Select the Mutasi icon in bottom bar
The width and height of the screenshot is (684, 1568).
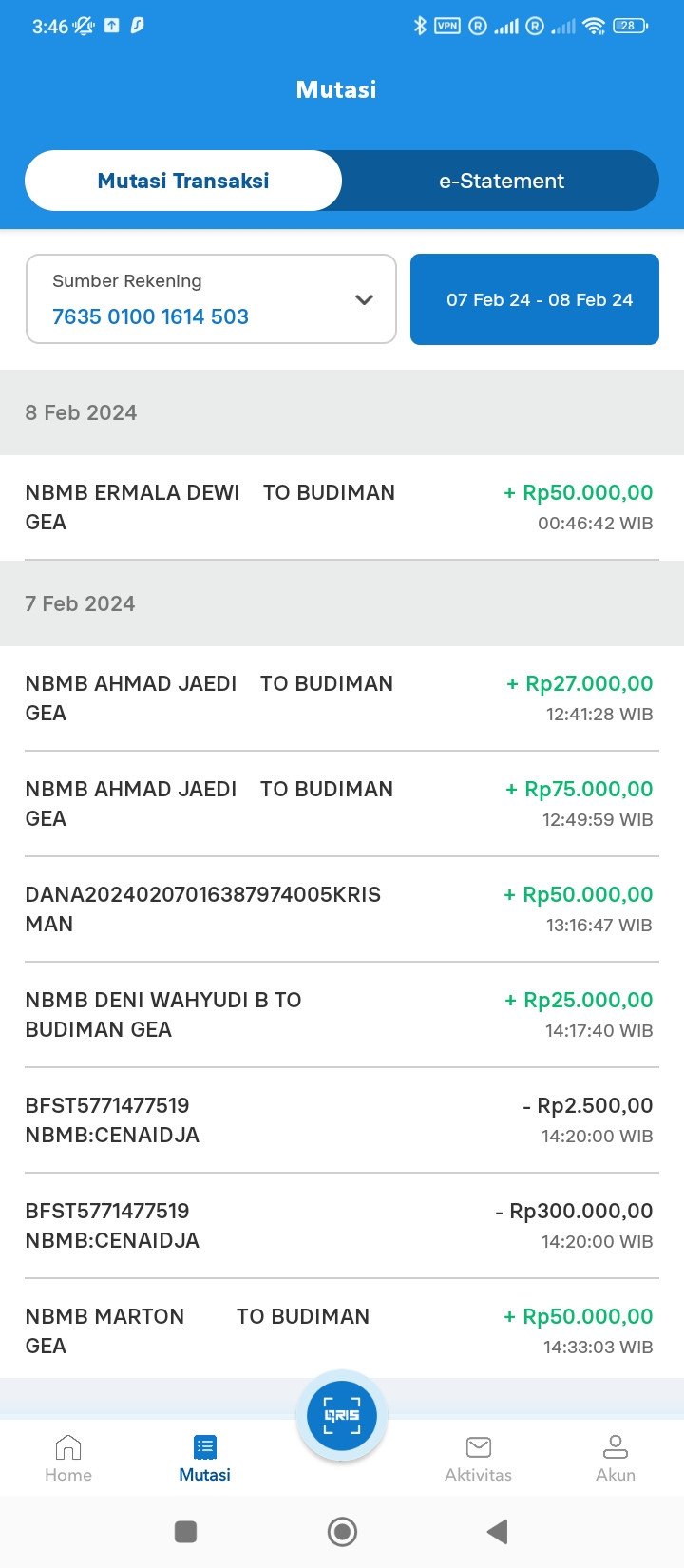point(205,1447)
